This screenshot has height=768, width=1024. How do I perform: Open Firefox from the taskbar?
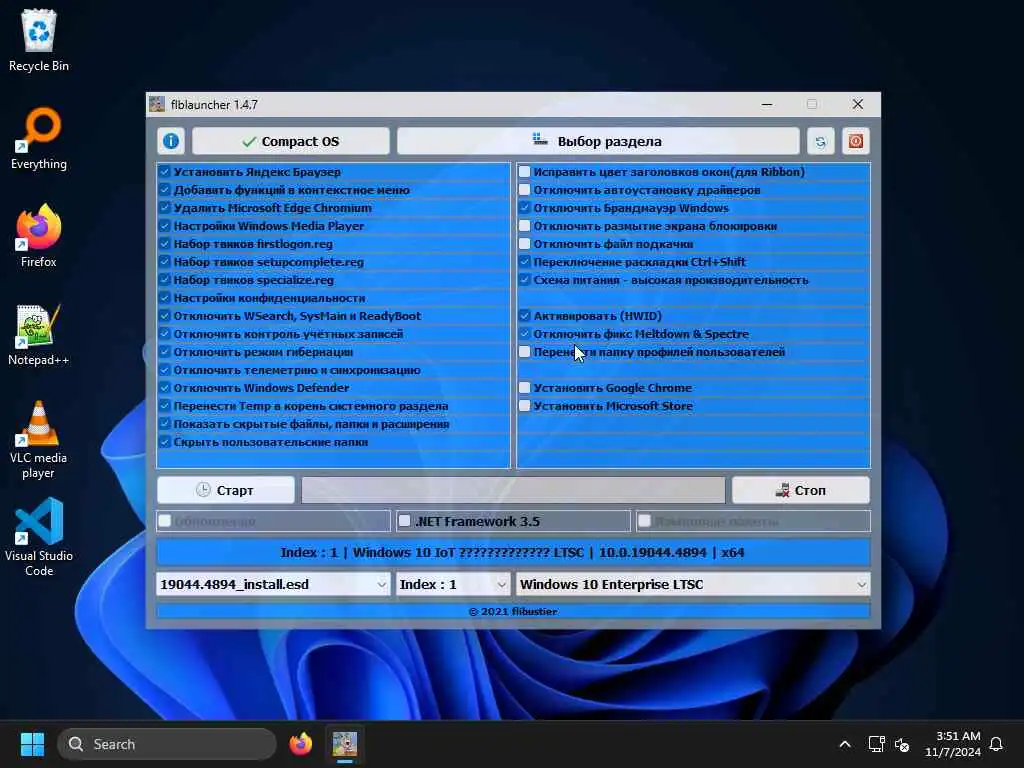tap(300, 744)
